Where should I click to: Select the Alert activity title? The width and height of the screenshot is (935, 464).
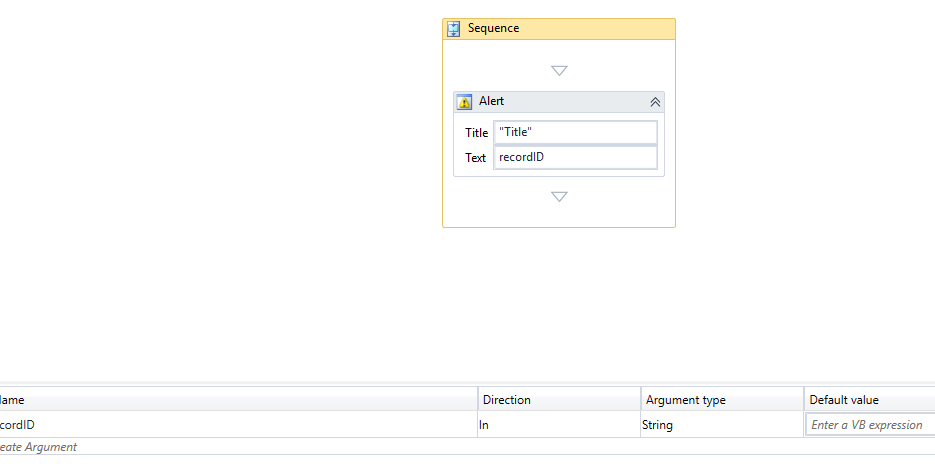point(491,101)
